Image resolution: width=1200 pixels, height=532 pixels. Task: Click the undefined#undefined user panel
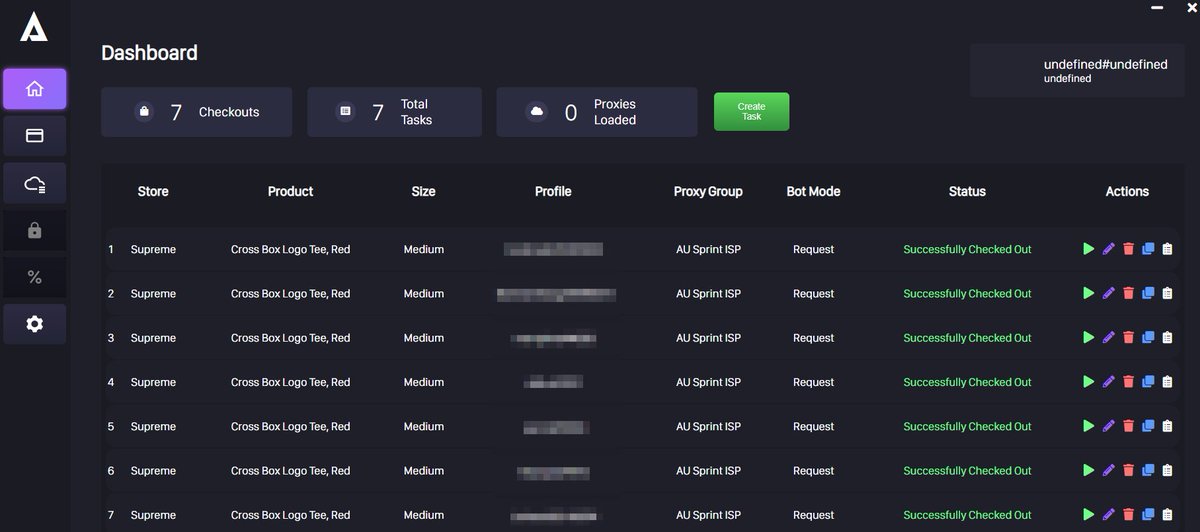click(x=1077, y=70)
